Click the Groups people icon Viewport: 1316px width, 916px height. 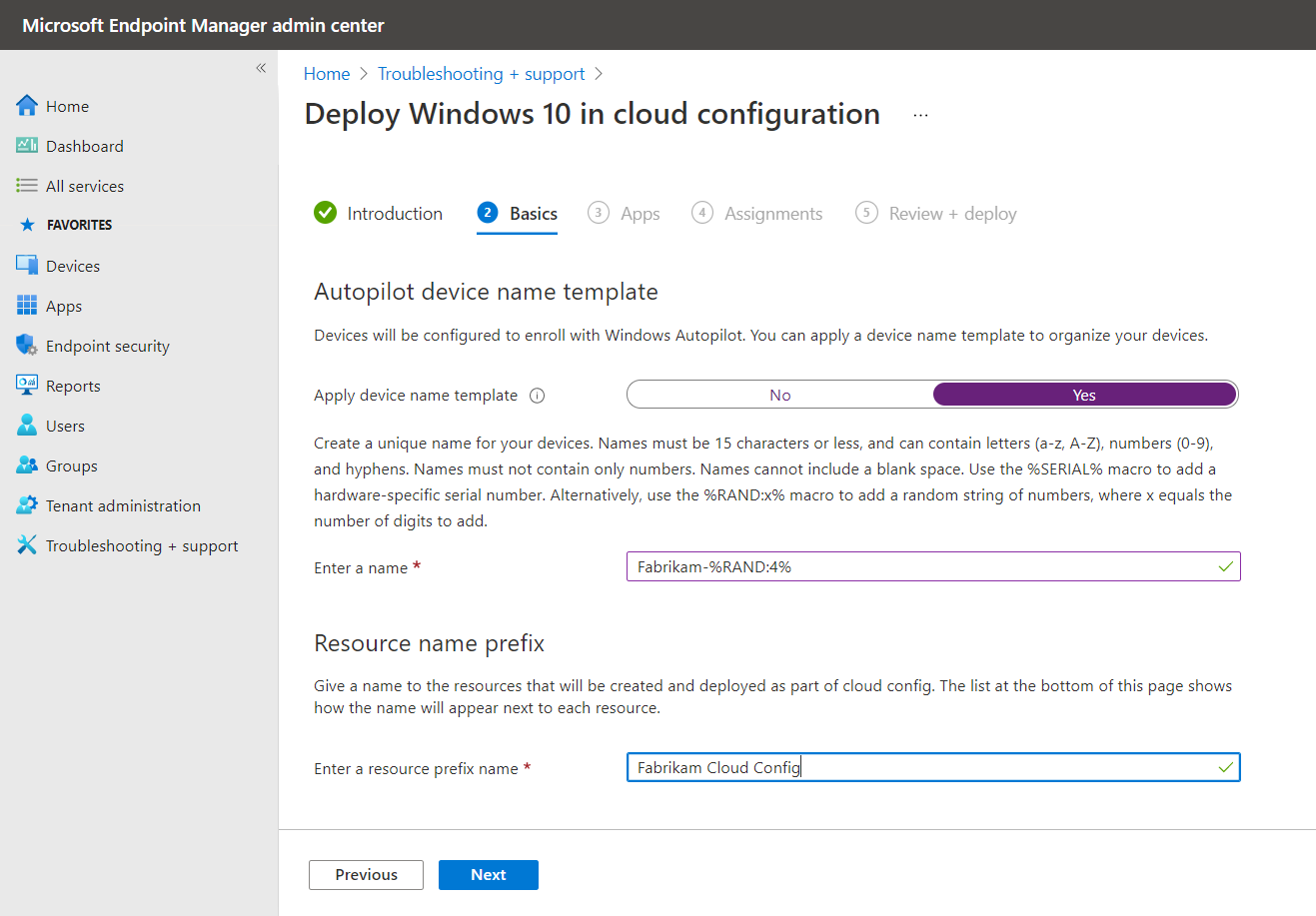tap(27, 465)
